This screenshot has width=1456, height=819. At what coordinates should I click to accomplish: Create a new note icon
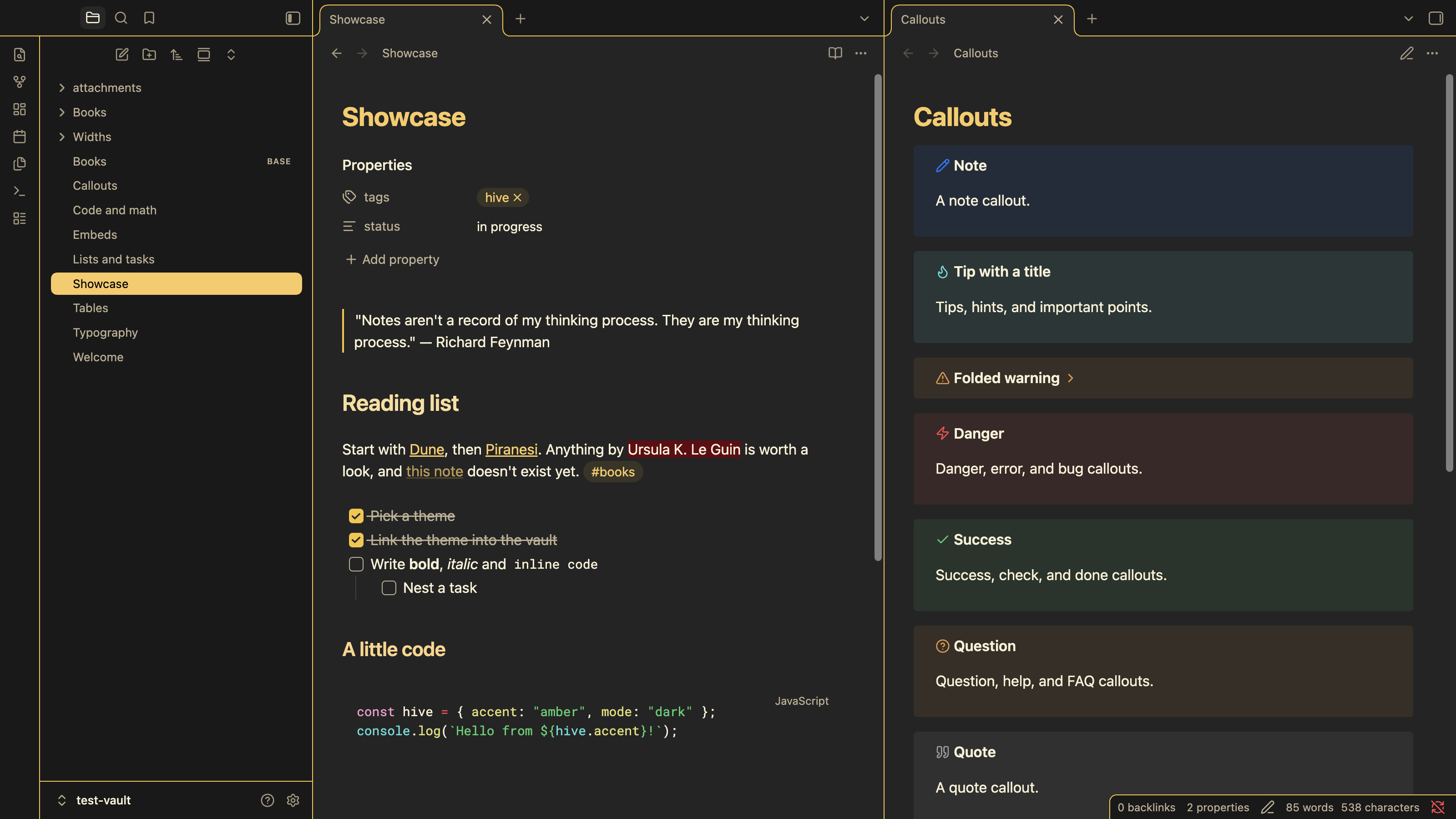pyautogui.click(x=122, y=54)
